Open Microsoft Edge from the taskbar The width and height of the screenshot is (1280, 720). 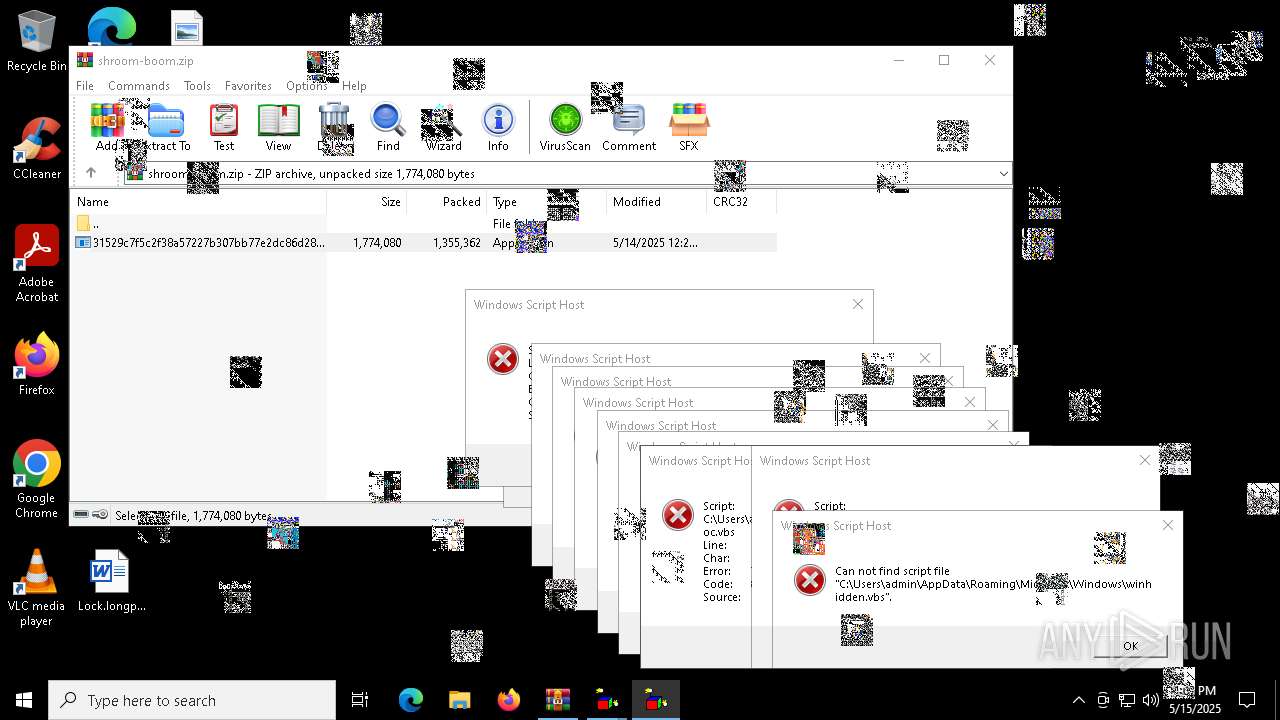coord(410,700)
